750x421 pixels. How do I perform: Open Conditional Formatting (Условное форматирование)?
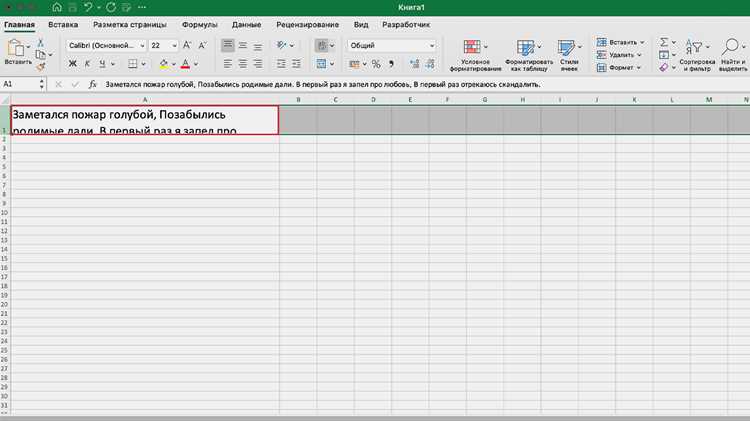coord(475,55)
